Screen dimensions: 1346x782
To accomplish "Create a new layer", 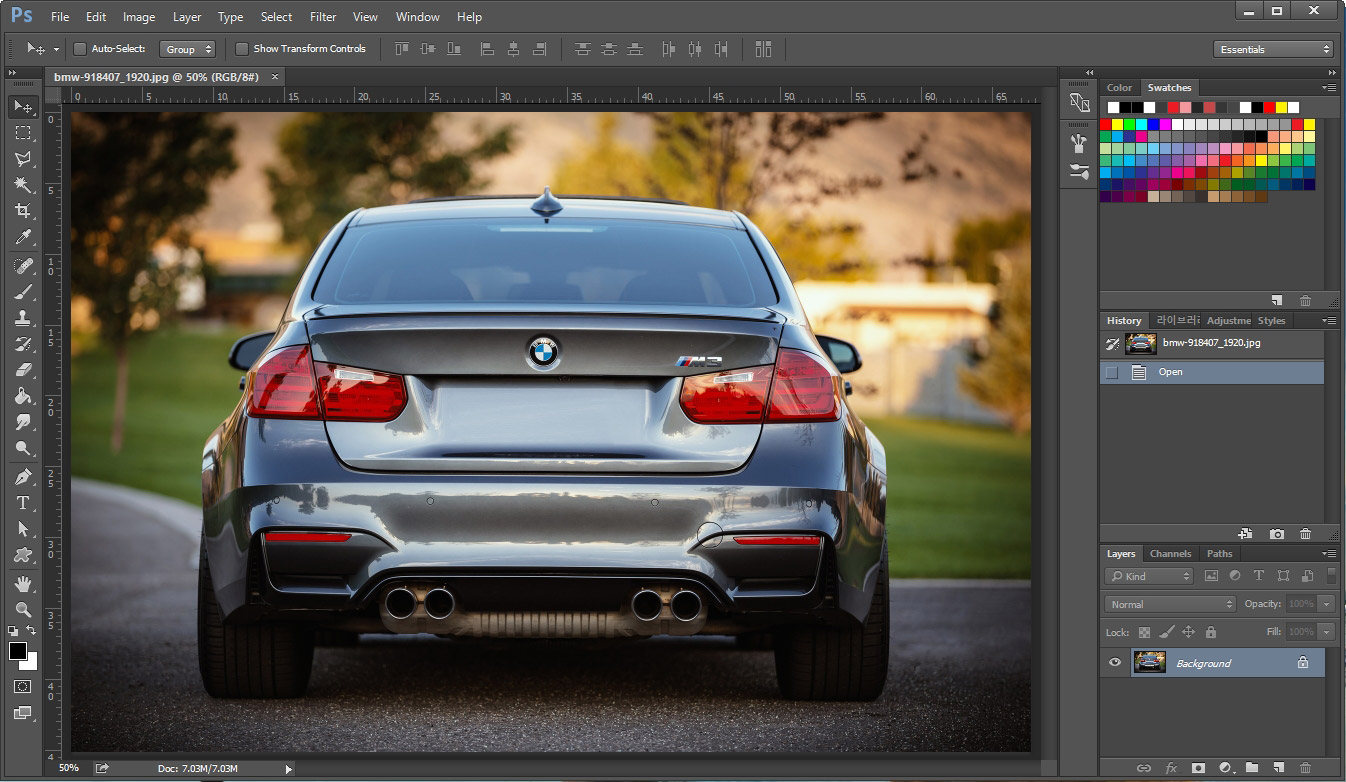I will point(1278,768).
